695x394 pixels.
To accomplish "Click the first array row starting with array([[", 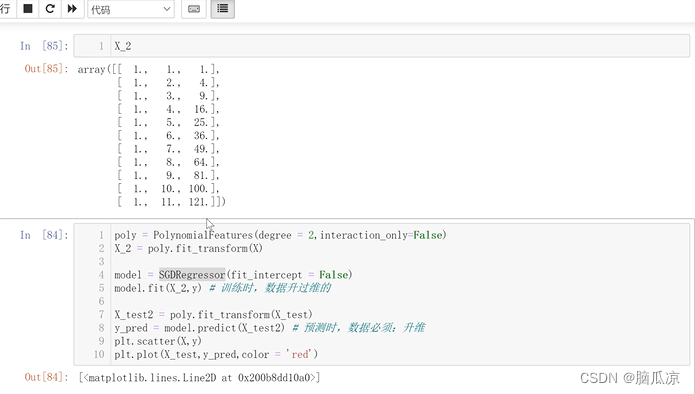I will point(148,69).
